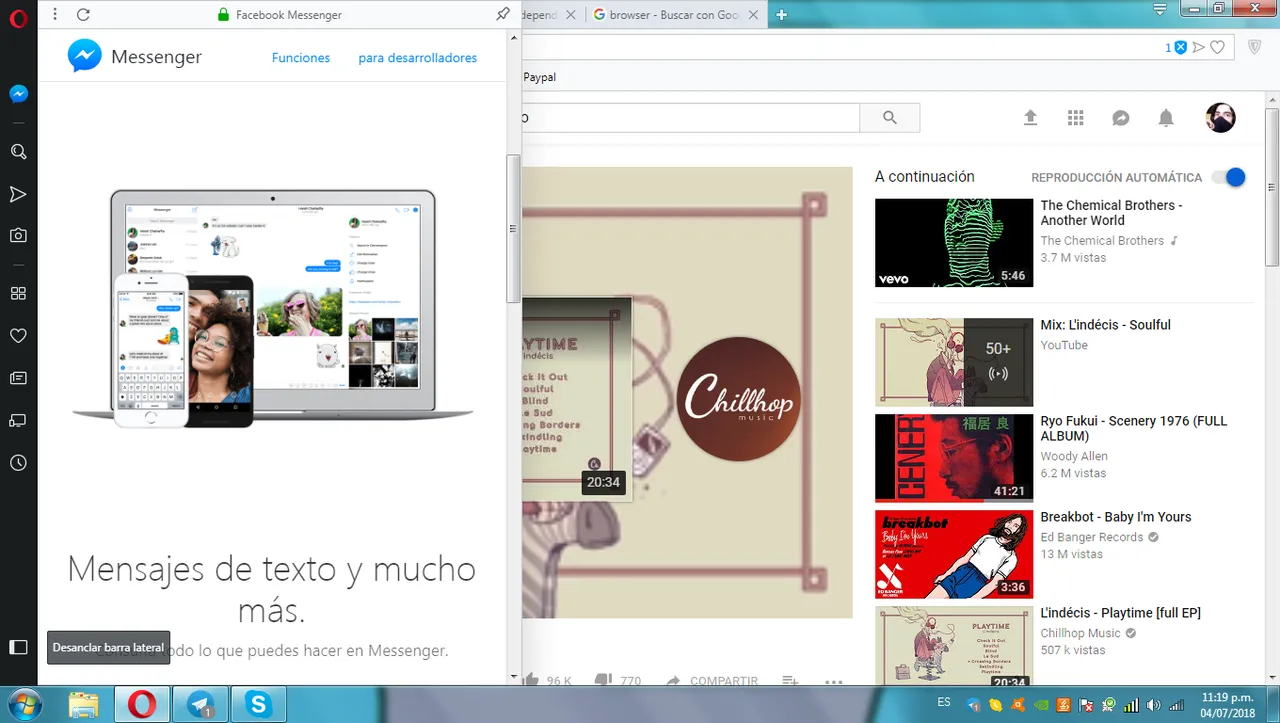Reload the Messenger panel
Screen dimensions: 1280x723
pyautogui.click(x=83, y=14)
